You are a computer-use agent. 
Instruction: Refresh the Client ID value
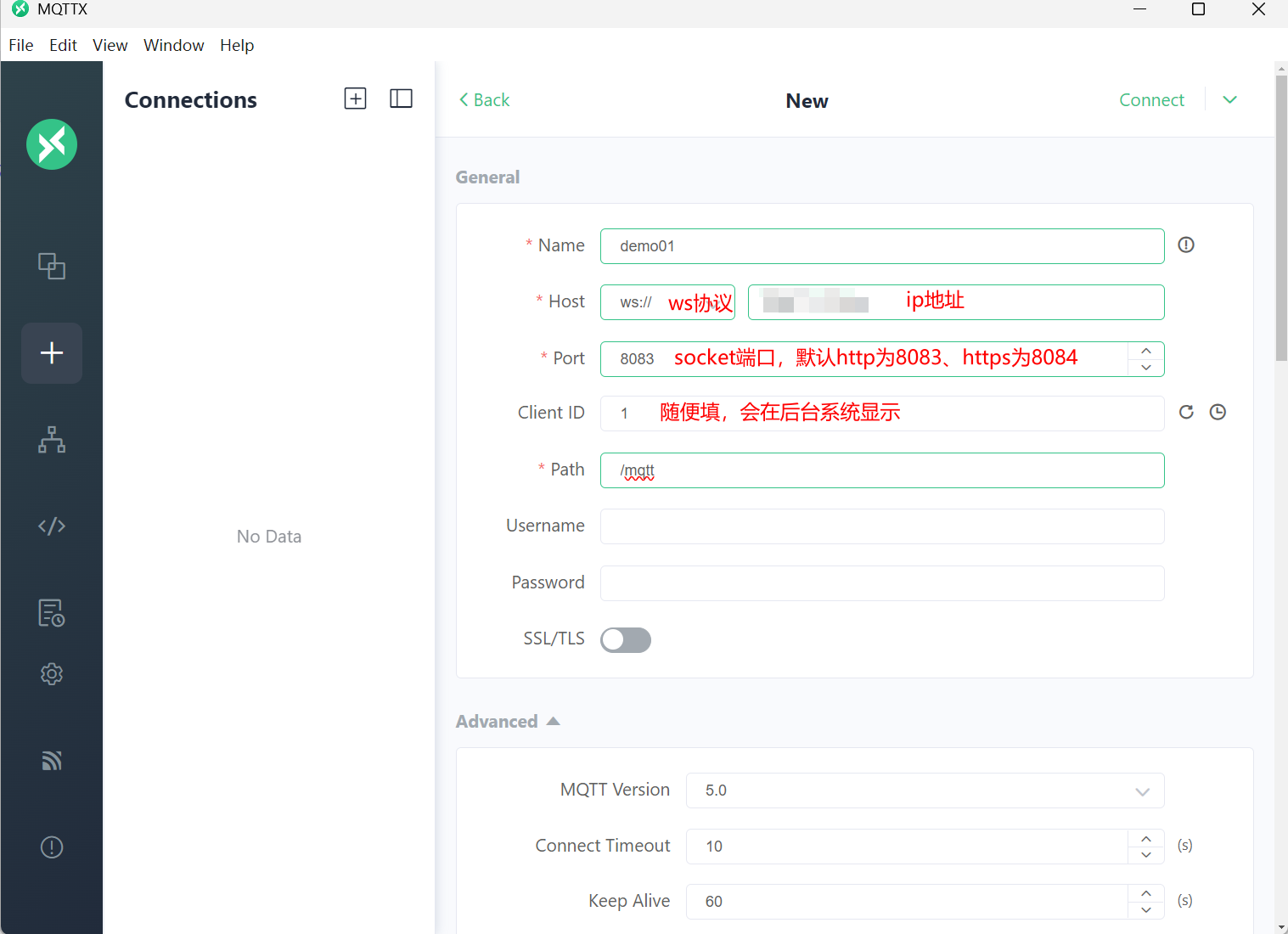pos(1186,413)
